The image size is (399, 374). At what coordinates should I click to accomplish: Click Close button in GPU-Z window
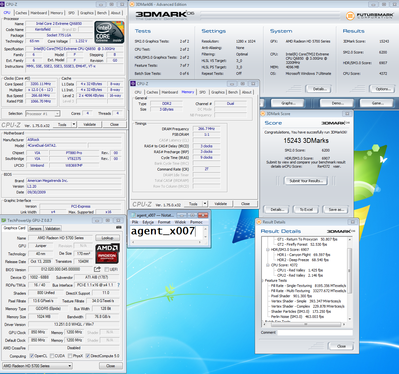point(110,366)
